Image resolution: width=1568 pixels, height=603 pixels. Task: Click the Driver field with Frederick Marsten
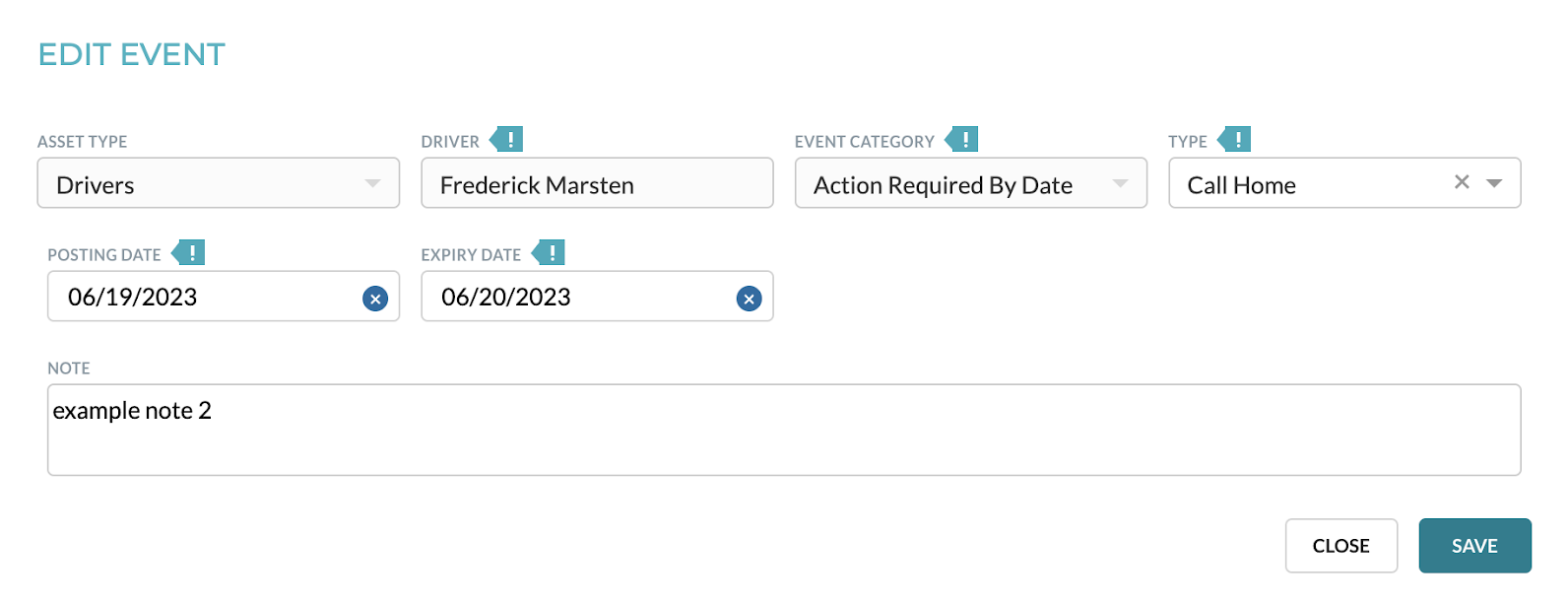(597, 183)
